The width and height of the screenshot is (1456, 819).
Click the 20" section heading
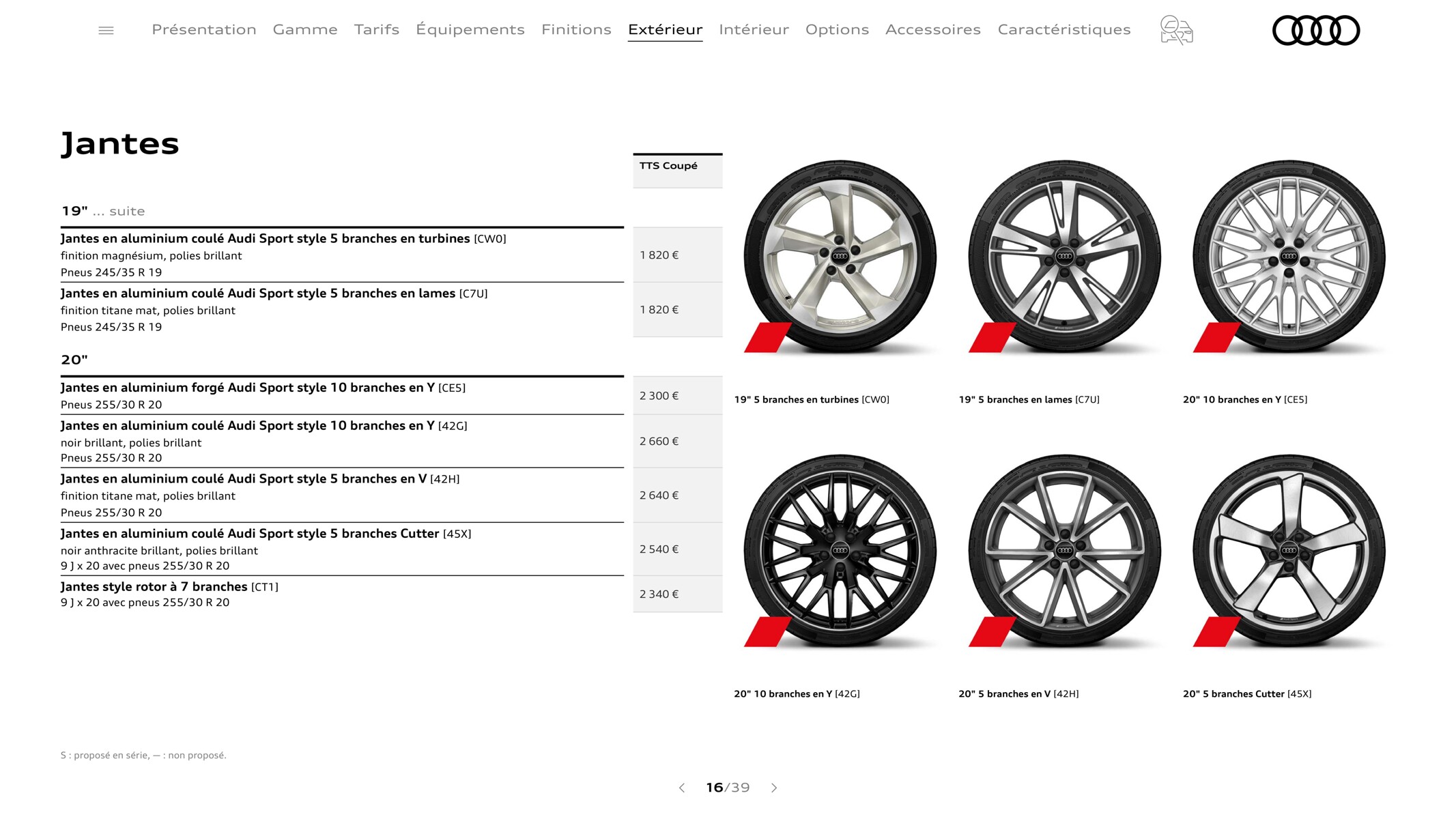coord(74,360)
